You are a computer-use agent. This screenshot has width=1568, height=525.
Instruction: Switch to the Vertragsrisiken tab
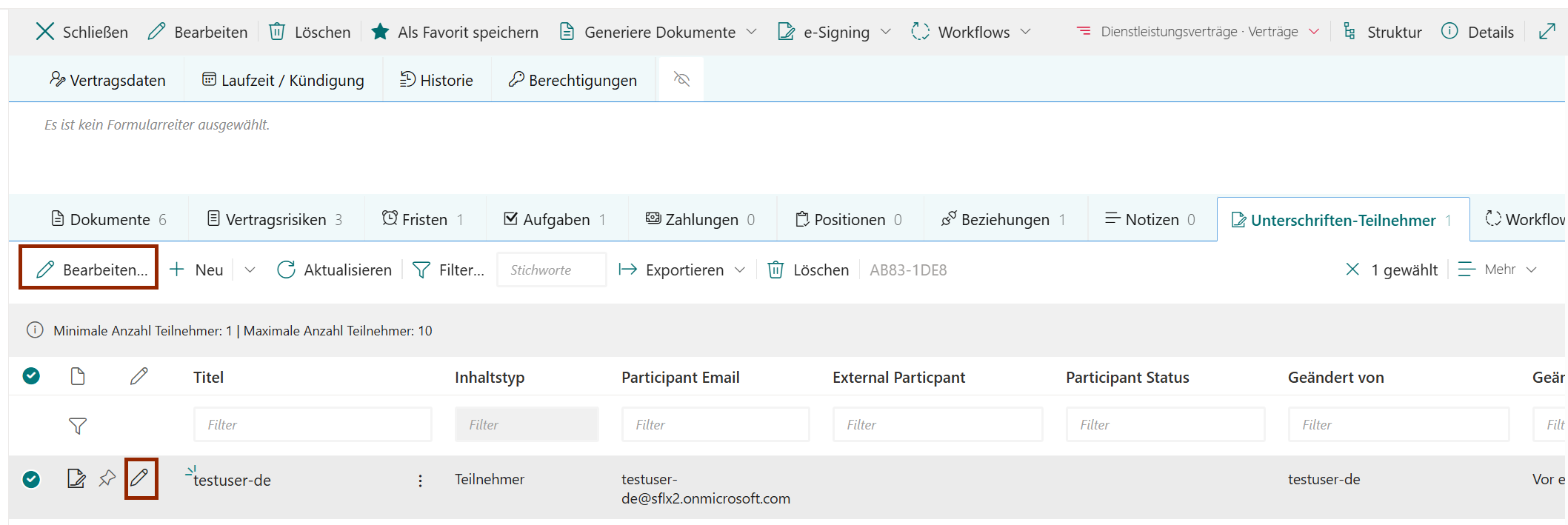click(276, 220)
